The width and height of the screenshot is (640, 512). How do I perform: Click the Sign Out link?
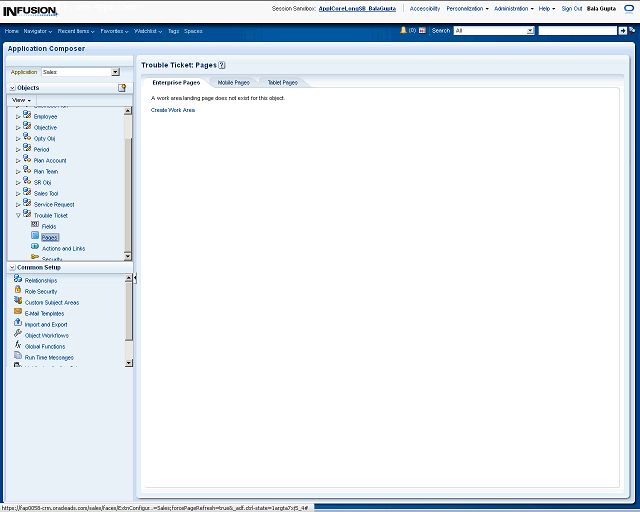tap(572, 8)
